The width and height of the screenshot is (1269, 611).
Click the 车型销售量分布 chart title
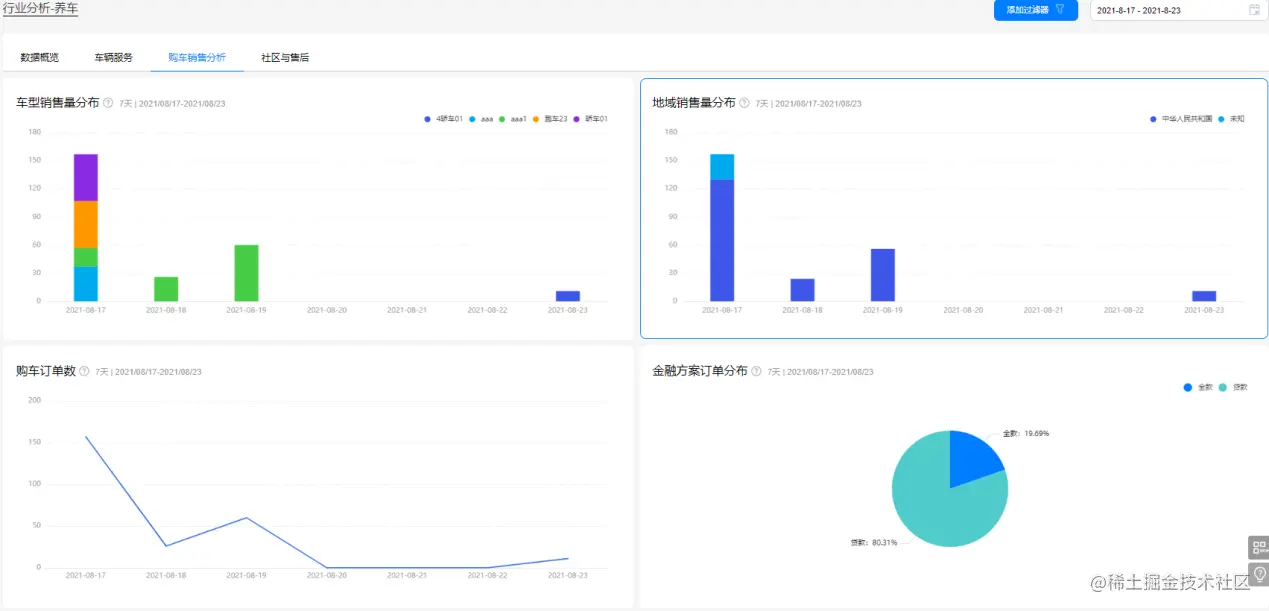tap(58, 103)
